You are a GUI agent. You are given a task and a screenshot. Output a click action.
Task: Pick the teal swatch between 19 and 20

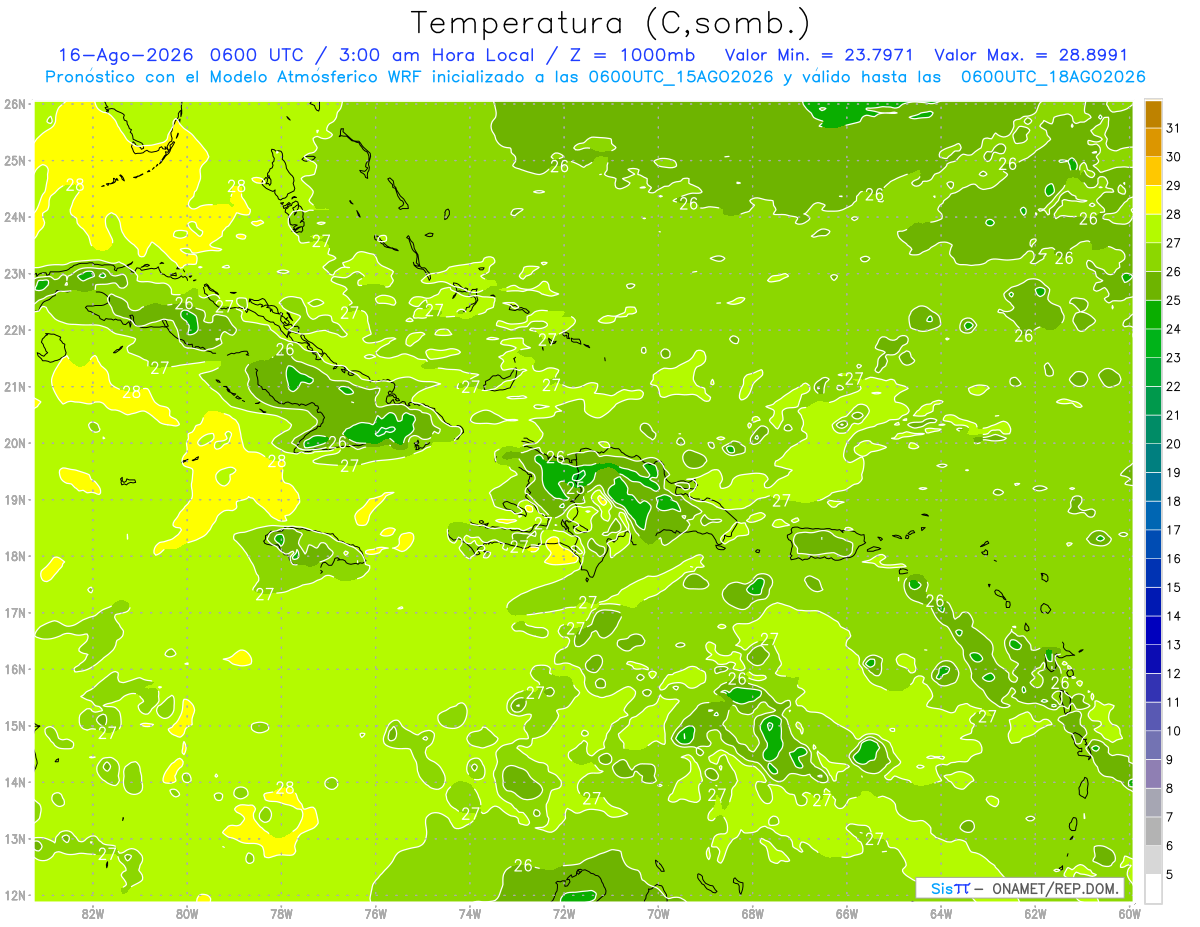(x=1153, y=458)
